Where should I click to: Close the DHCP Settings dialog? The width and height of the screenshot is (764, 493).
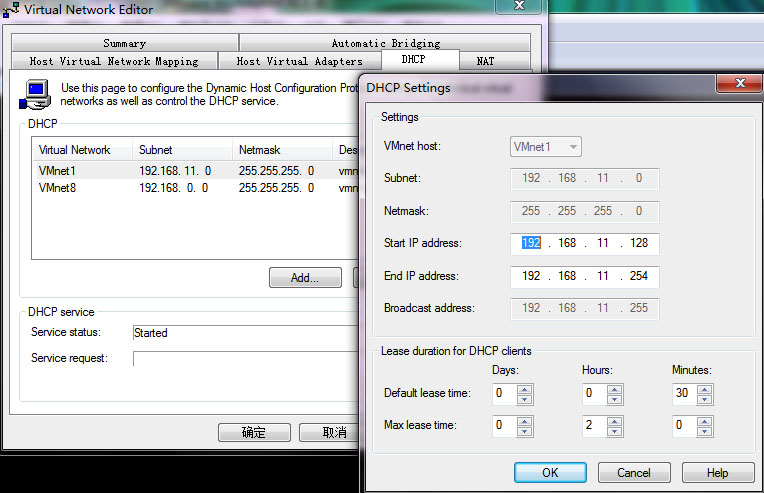pos(739,84)
